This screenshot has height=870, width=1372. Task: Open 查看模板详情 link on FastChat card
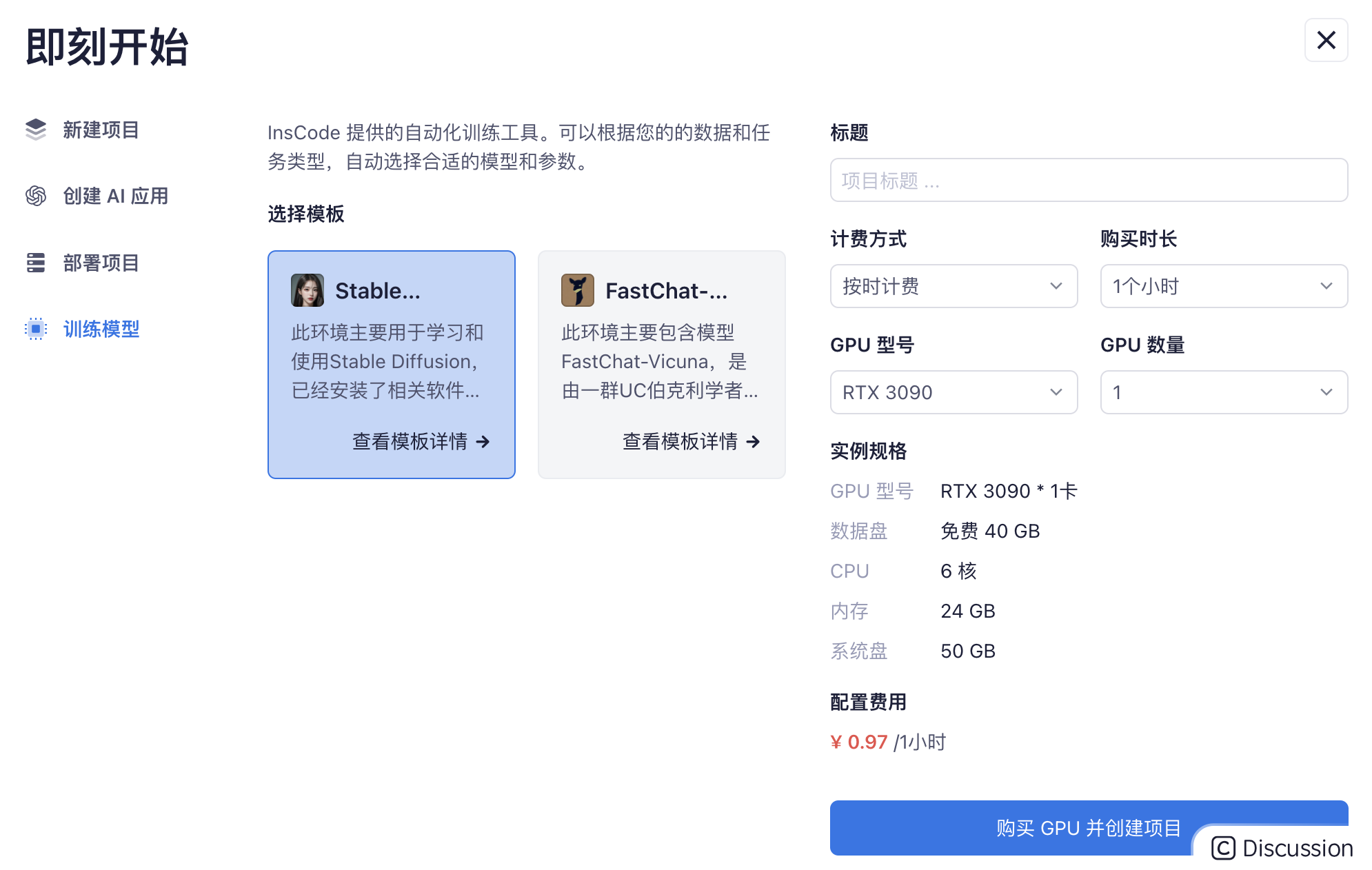pyautogui.click(x=691, y=441)
